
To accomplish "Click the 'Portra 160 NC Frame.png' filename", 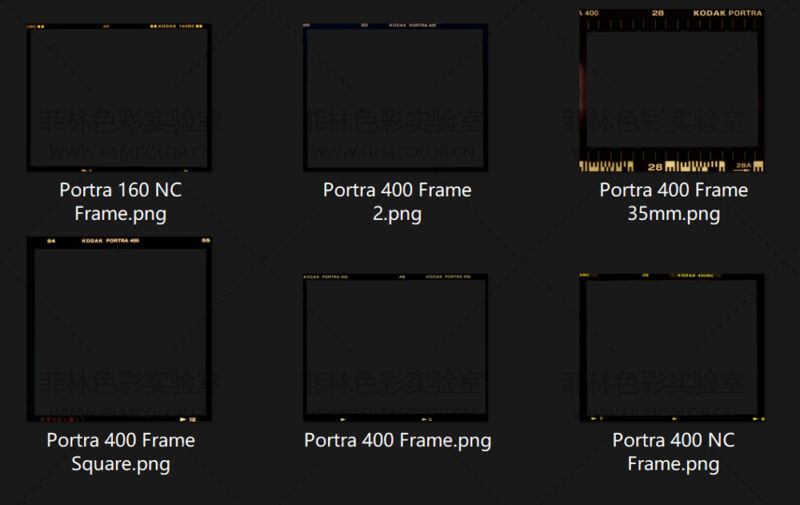I will [120, 201].
